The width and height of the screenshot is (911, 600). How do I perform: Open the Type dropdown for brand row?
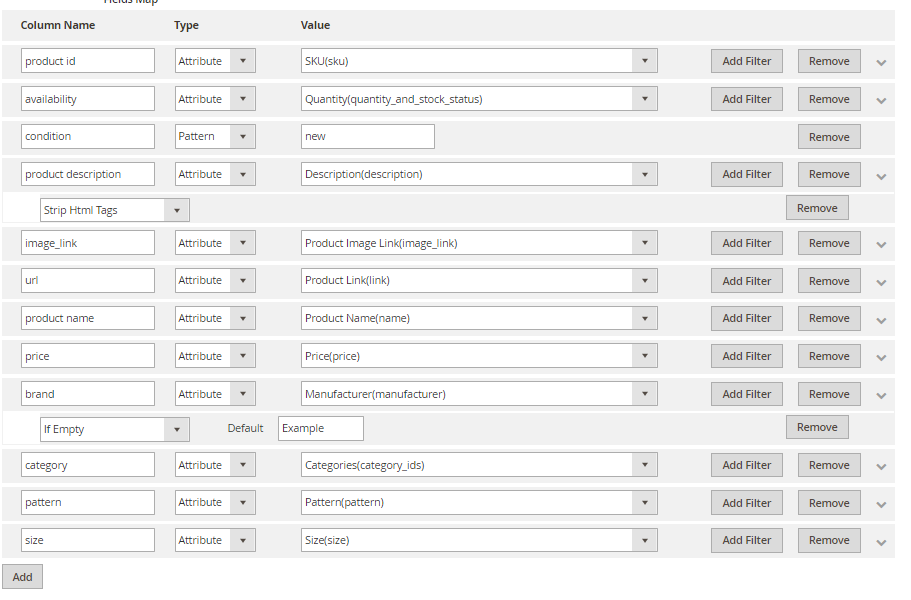click(x=215, y=394)
